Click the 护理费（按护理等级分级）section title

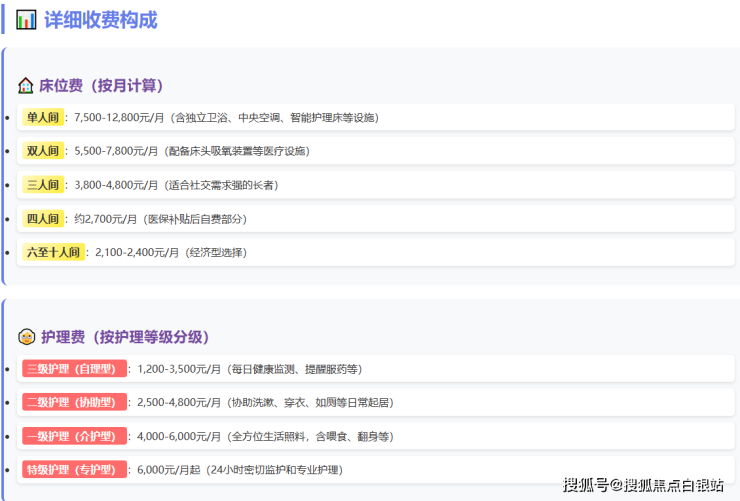[125, 337]
